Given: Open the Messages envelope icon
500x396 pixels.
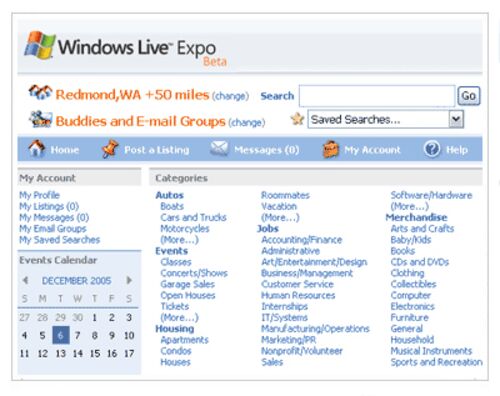Looking at the screenshot, I should coord(220,148).
